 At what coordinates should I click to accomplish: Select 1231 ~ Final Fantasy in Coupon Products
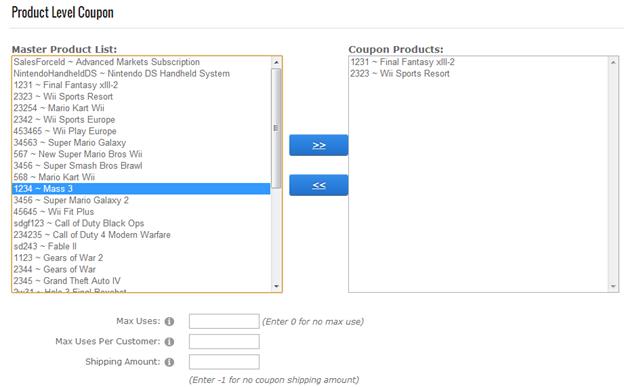click(x=478, y=62)
